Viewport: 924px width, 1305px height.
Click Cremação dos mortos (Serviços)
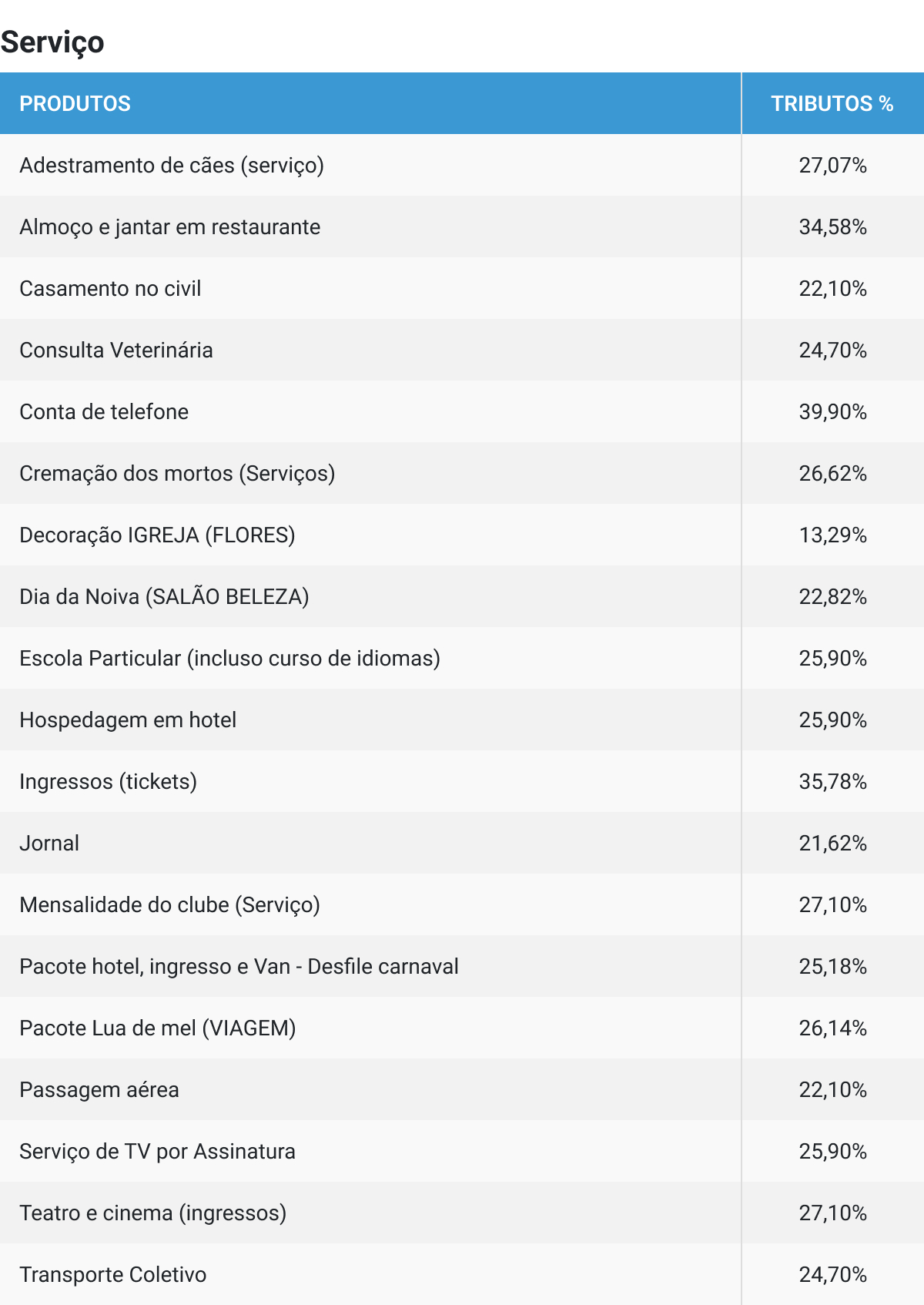(177, 474)
